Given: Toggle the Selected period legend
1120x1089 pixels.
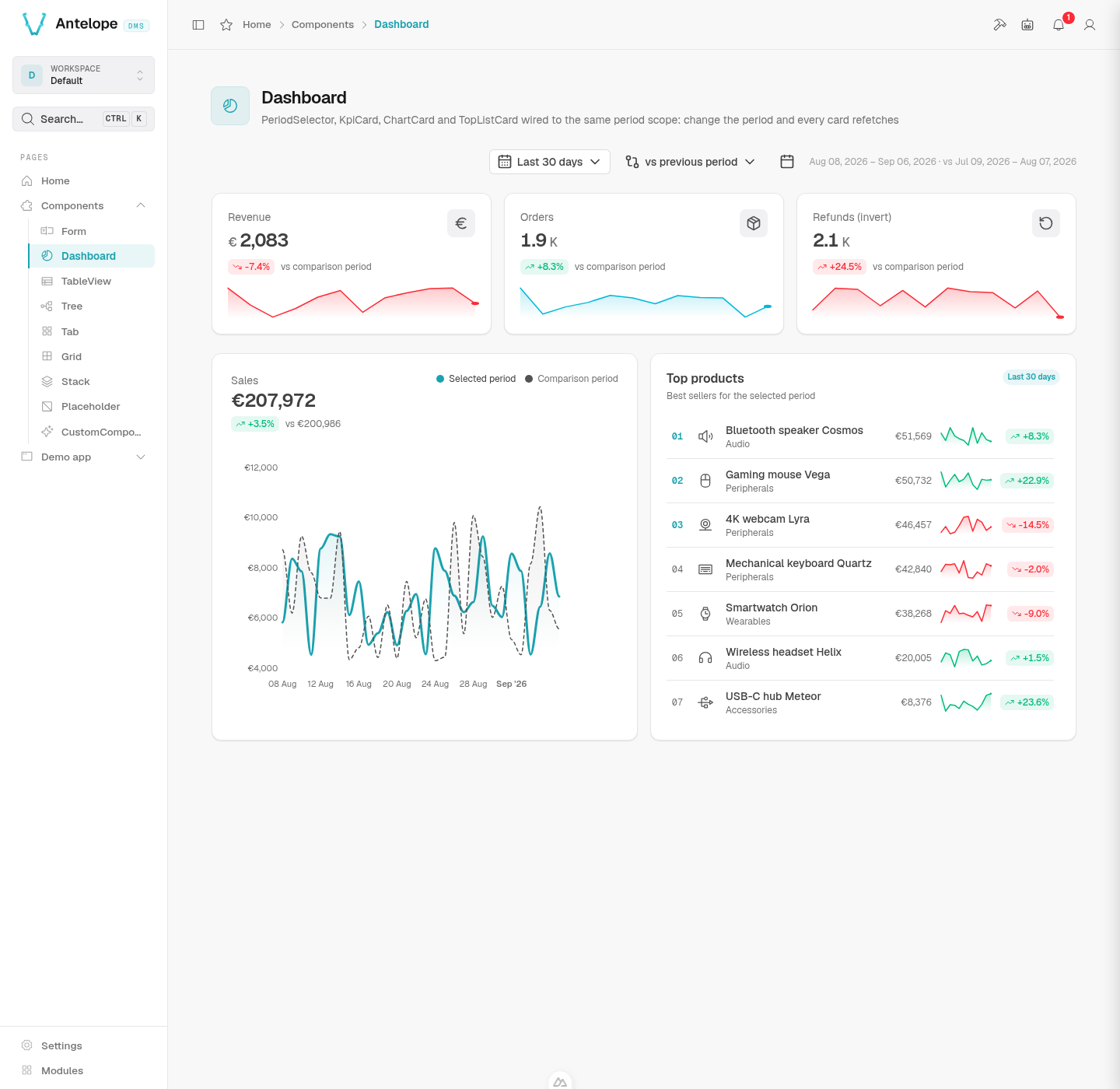Looking at the screenshot, I should [x=476, y=379].
